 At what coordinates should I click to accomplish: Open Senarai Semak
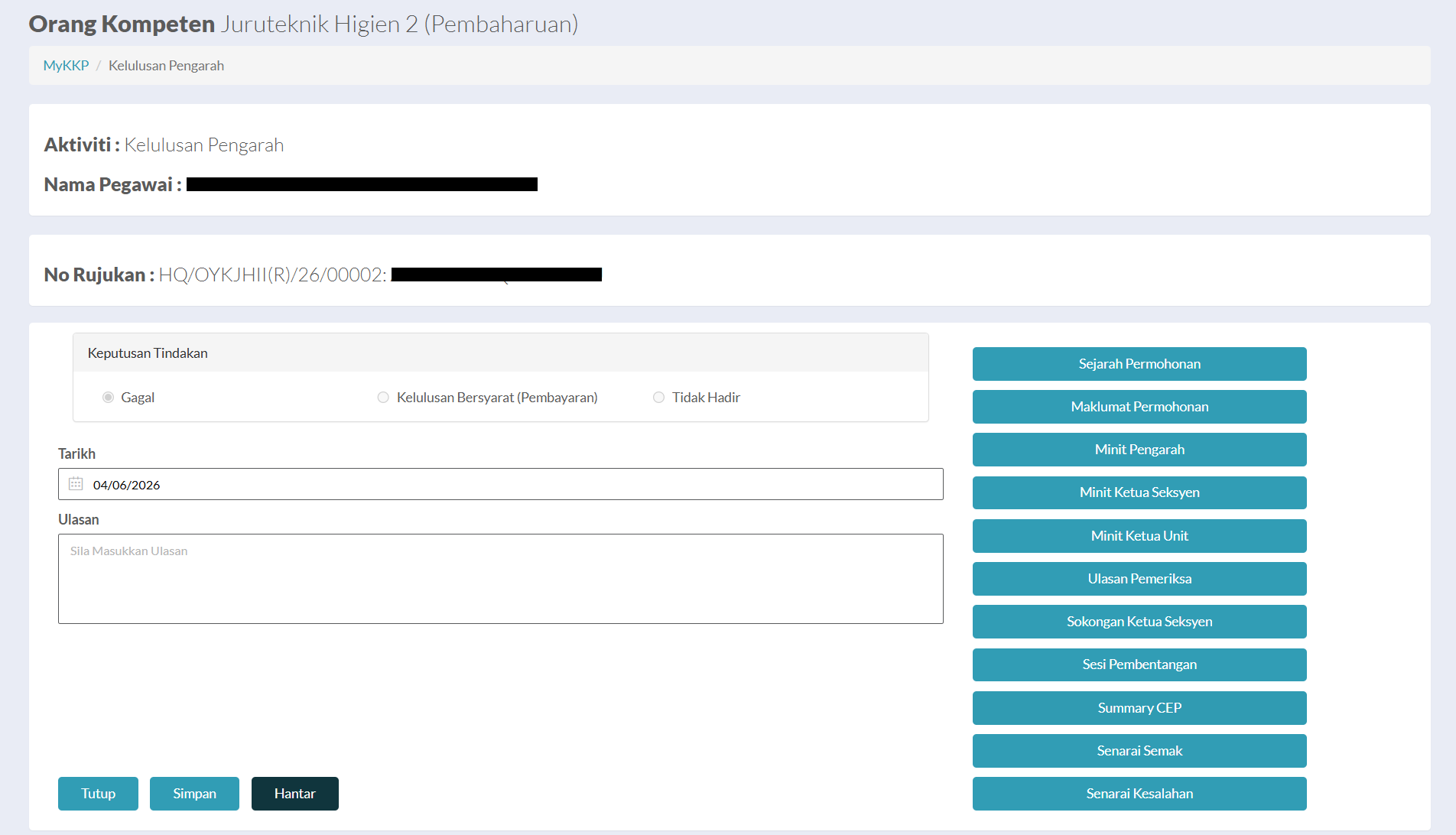[1139, 751]
